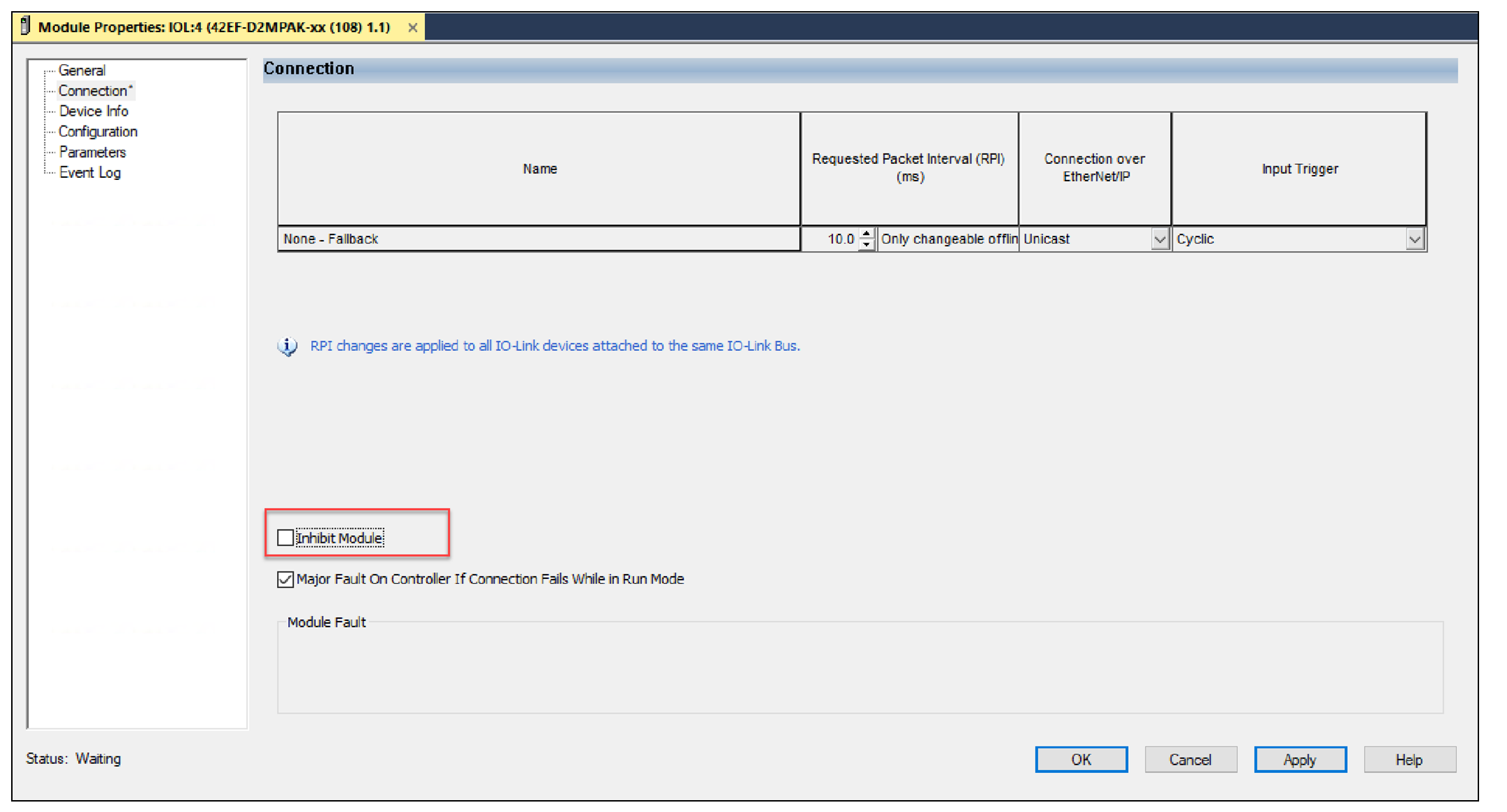Go to the Configuration page
This screenshot has width=1507, height=812.
(98, 131)
